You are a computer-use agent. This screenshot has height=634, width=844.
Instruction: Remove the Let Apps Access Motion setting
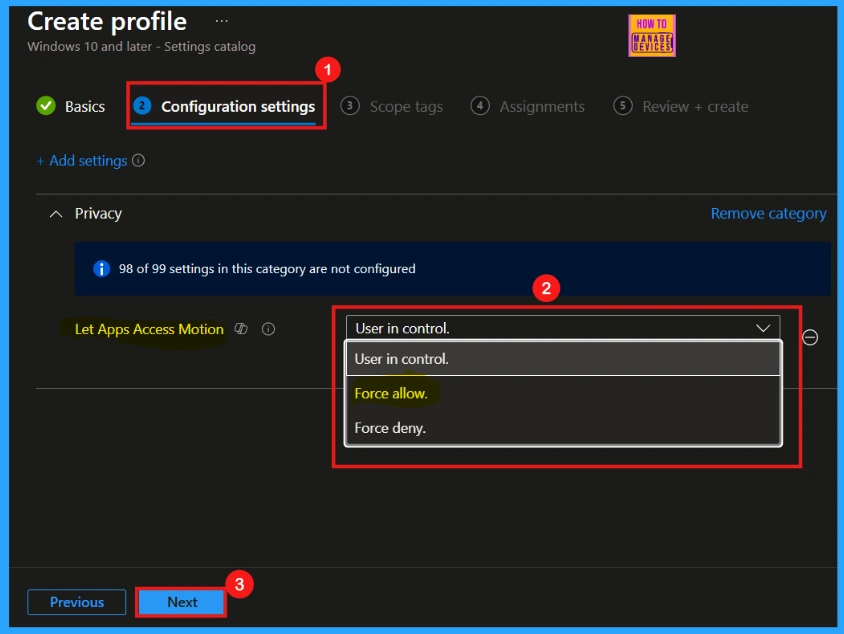(810, 337)
